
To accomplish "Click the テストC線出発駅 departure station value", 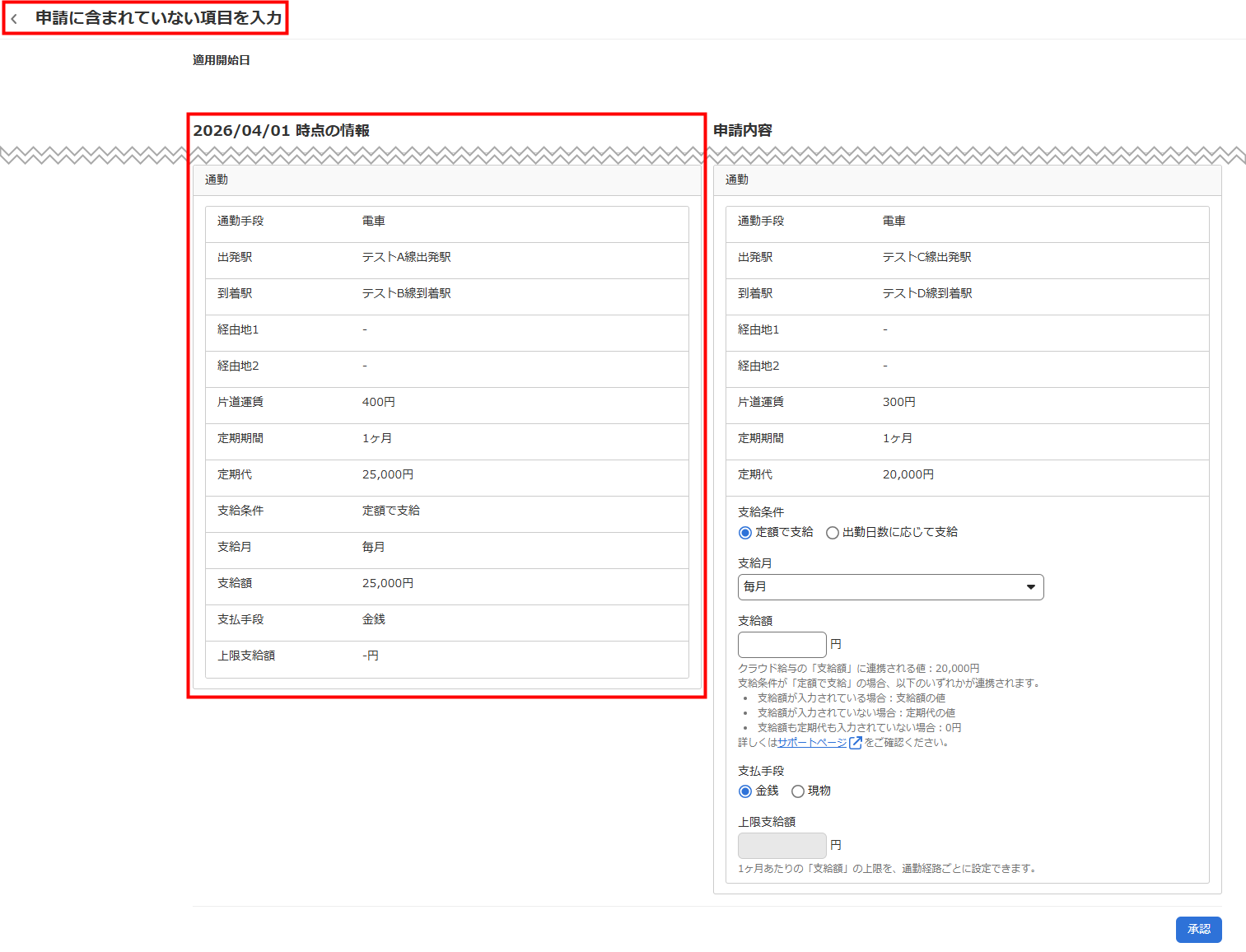I will pyautogui.click(x=926, y=258).
